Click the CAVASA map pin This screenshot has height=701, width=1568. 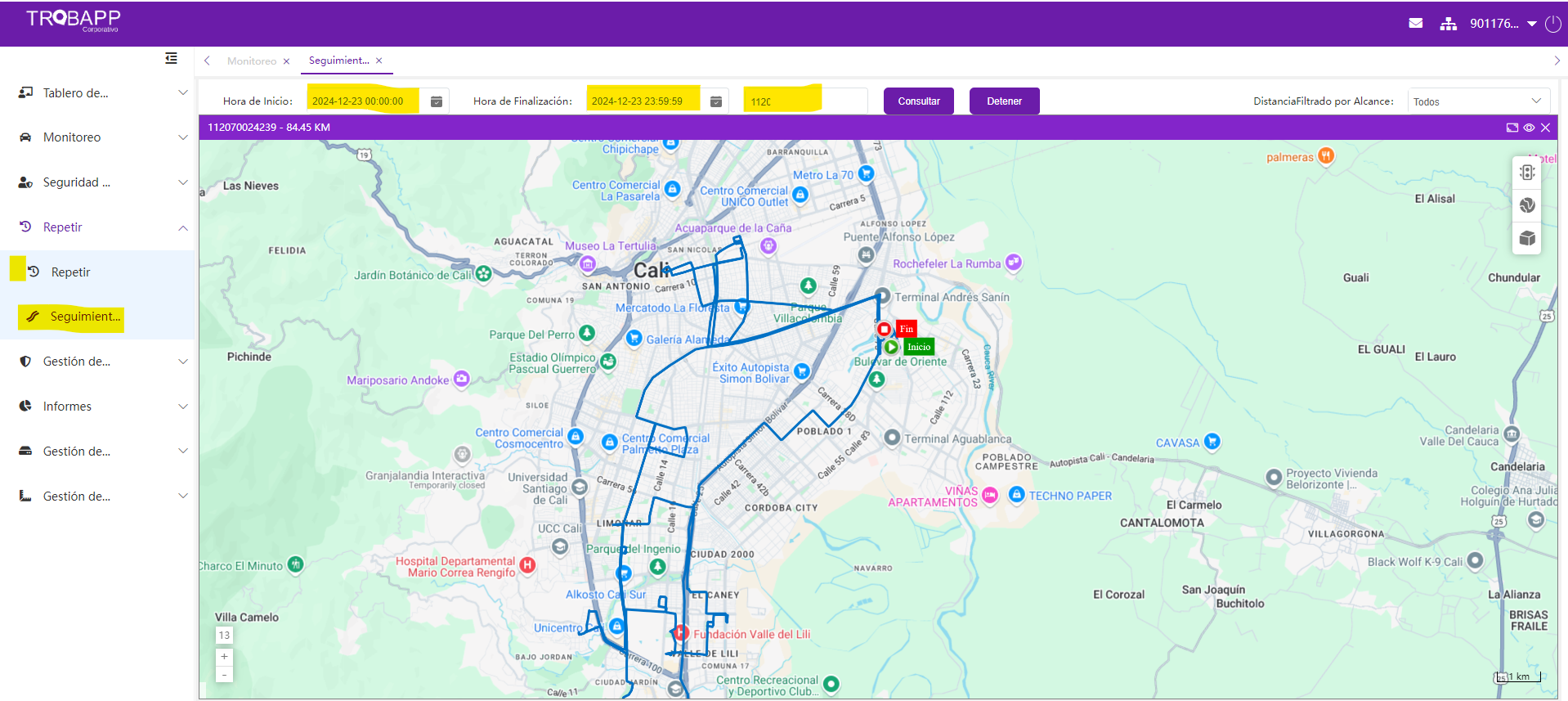(1212, 442)
